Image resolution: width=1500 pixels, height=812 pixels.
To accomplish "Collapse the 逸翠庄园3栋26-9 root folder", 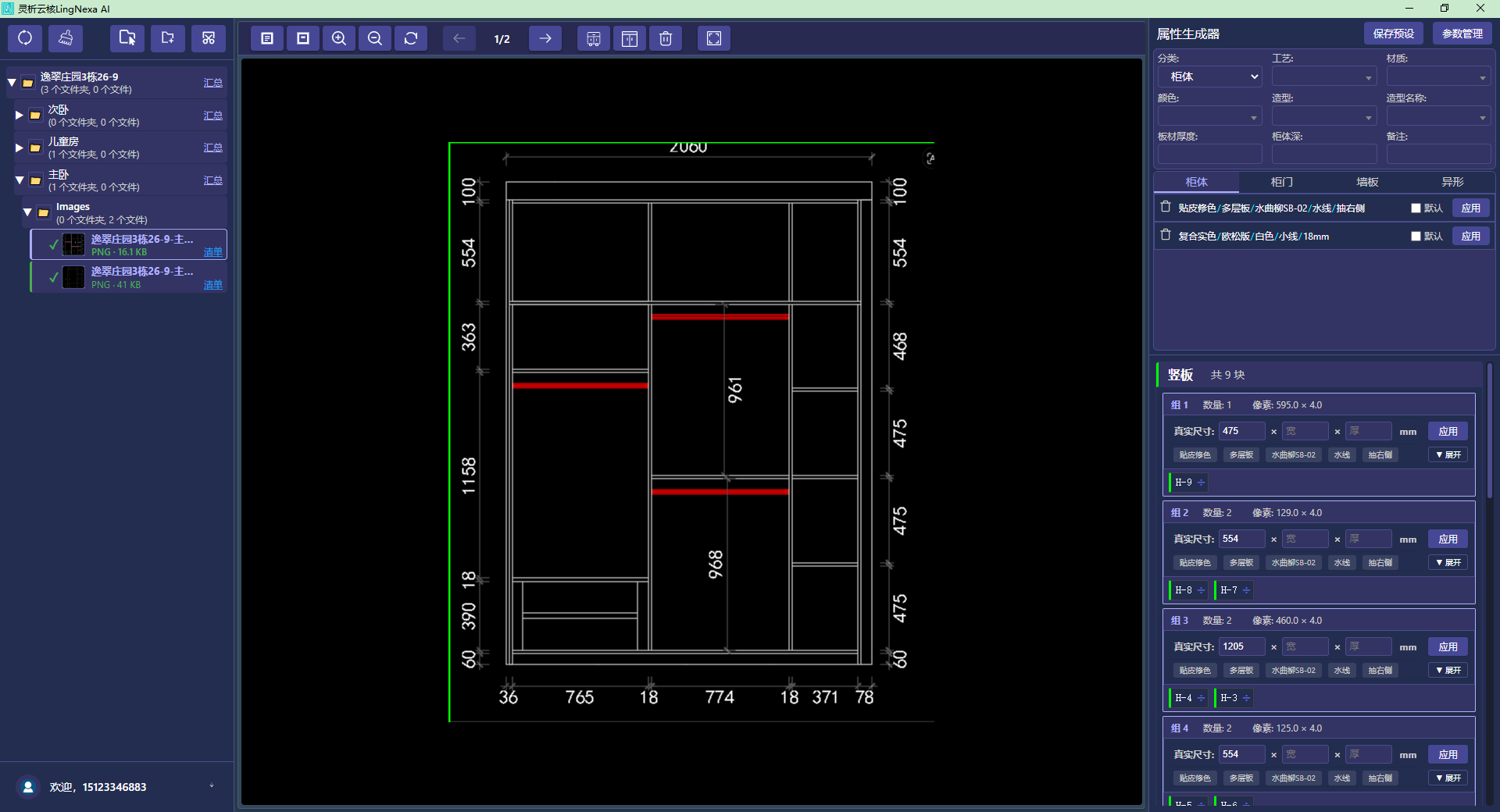I will click(12, 82).
